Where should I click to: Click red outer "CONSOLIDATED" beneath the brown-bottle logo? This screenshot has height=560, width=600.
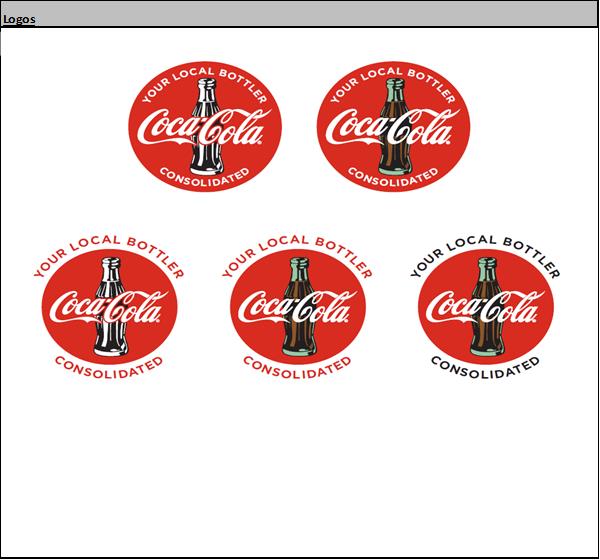pos(297,365)
